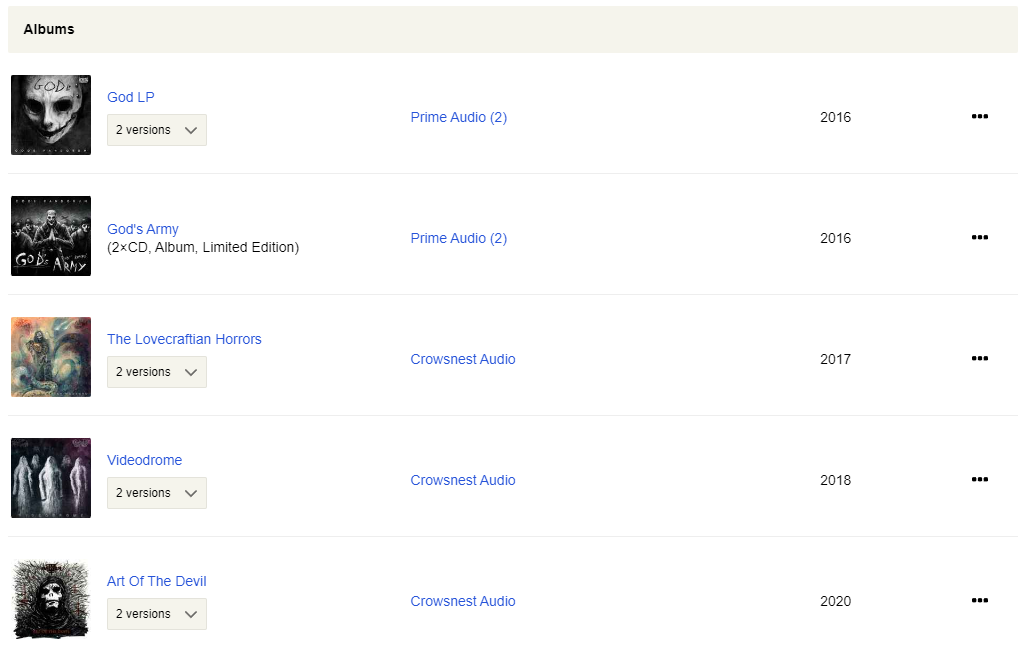Open more options for The Lovecraftian Horrors

tap(979, 359)
